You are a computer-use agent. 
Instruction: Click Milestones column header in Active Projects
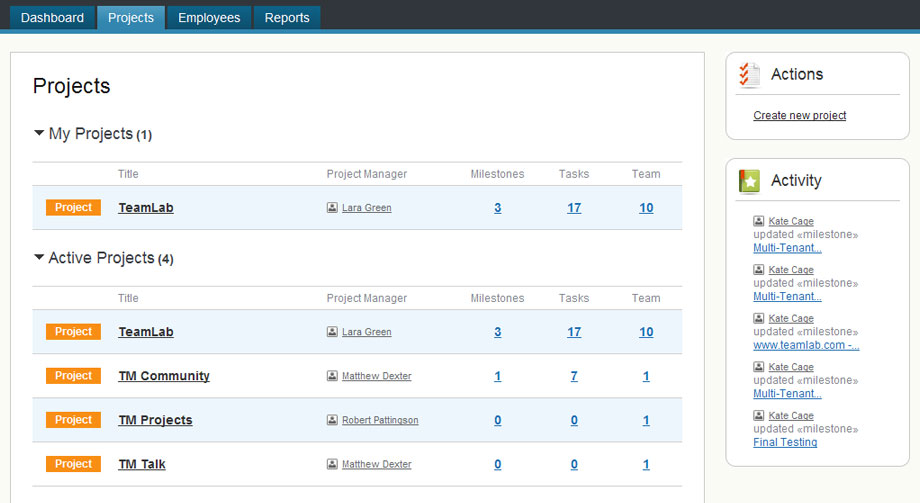click(x=497, y=298)
